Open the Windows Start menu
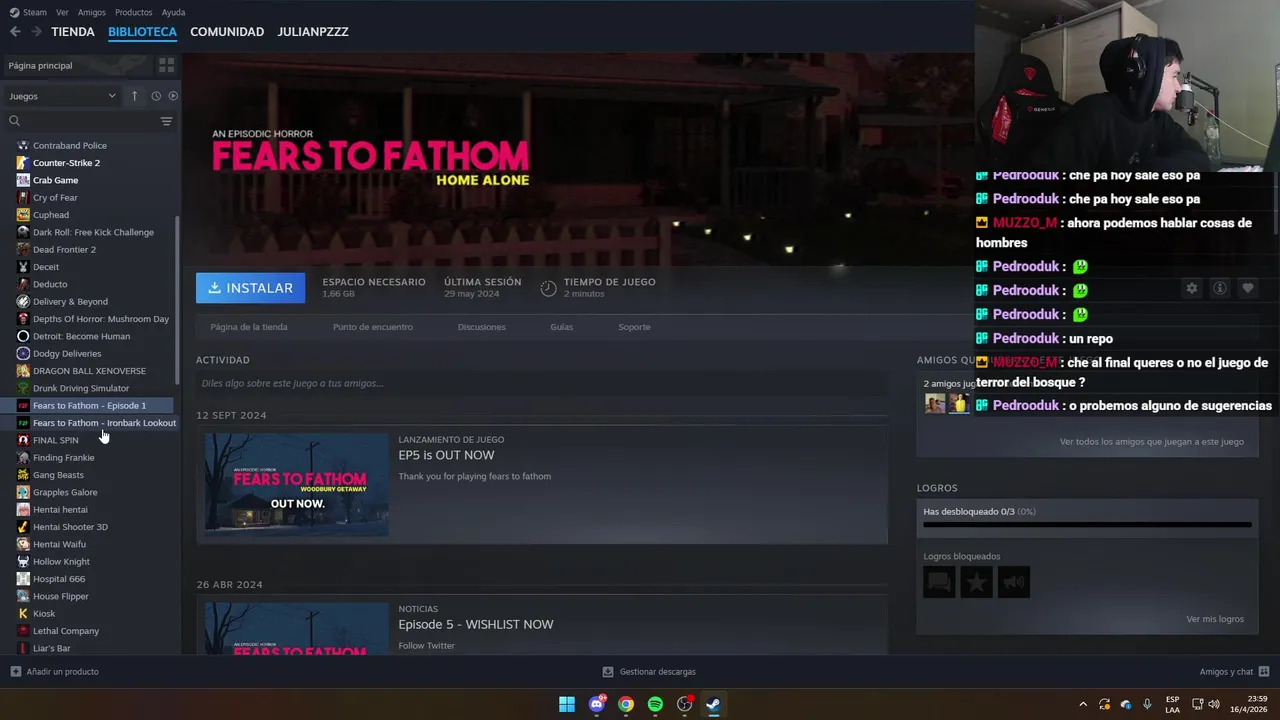Viewport: 1280px width, 720px height. (567, 704)
